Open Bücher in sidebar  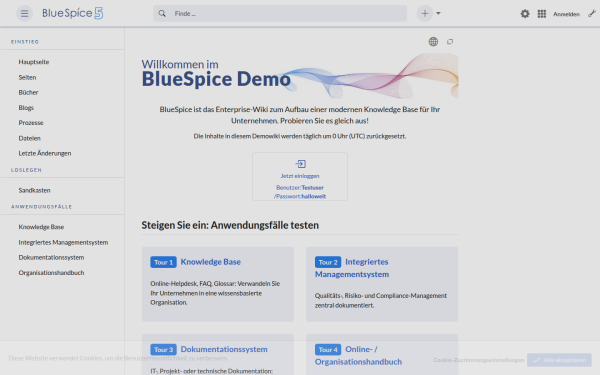coord(28,92)
